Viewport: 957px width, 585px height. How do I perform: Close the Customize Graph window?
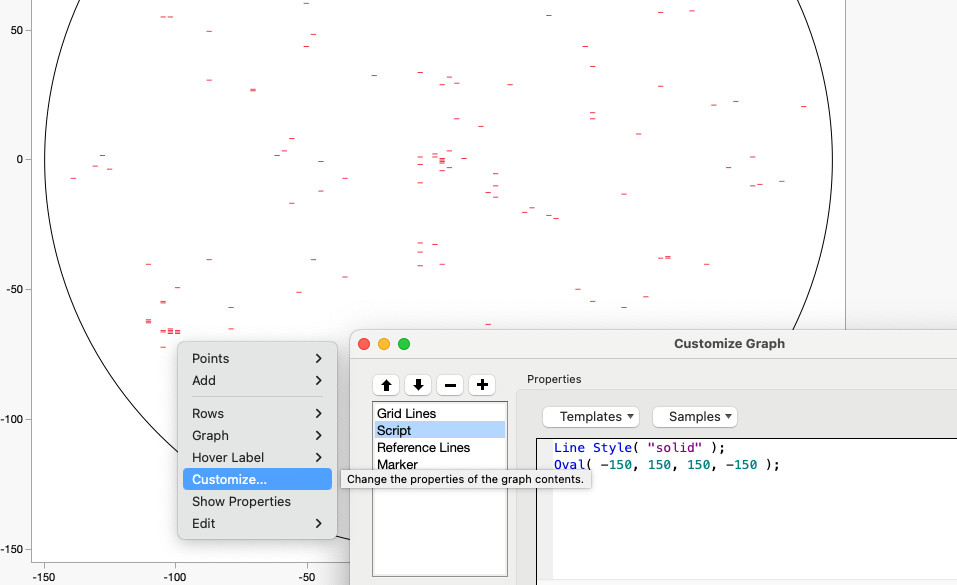click(364, 344)
